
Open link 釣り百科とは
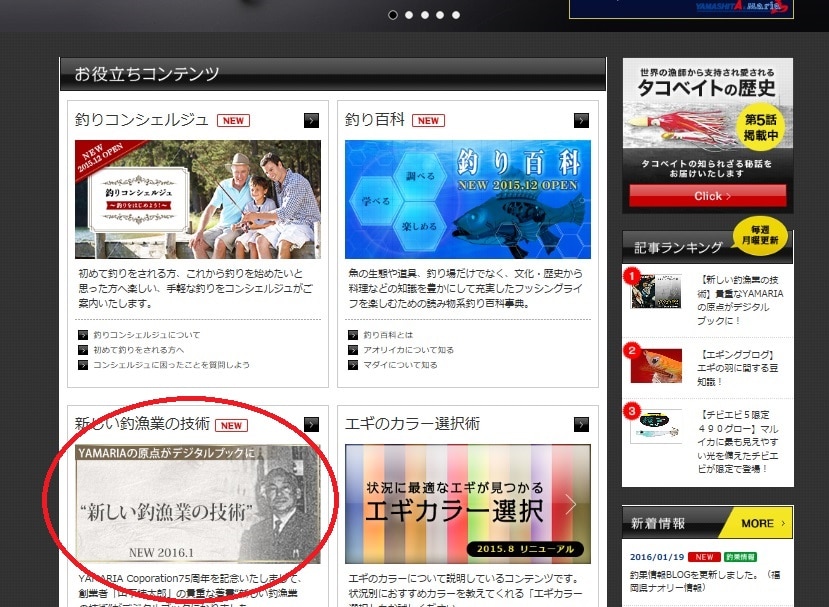click(388, 335)
